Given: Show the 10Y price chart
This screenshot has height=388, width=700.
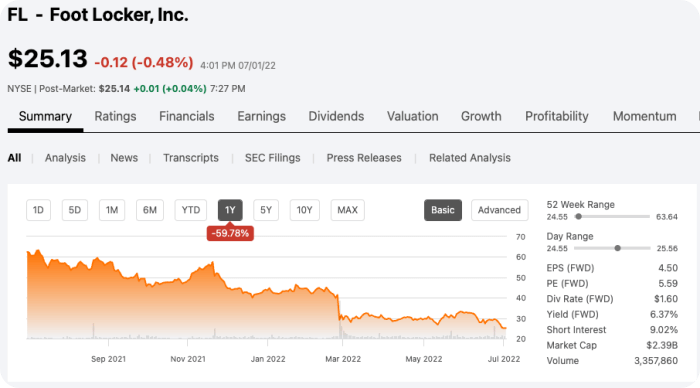Looking at the screenshot, I should coord(304,210).
